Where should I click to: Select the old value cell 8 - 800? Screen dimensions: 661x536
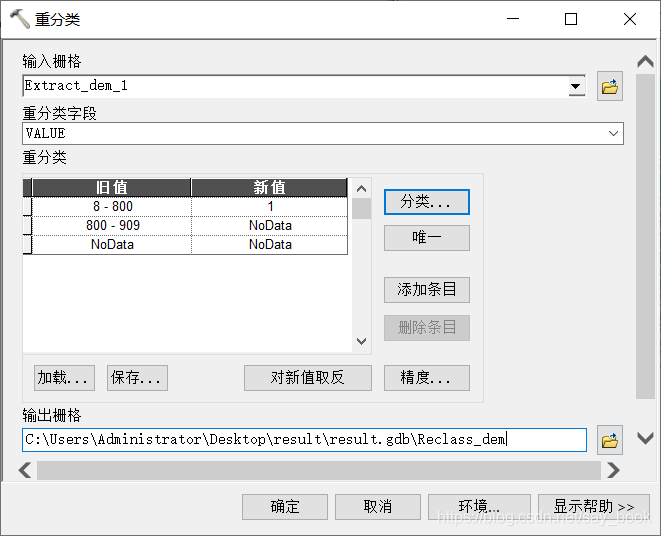[112, 207]
